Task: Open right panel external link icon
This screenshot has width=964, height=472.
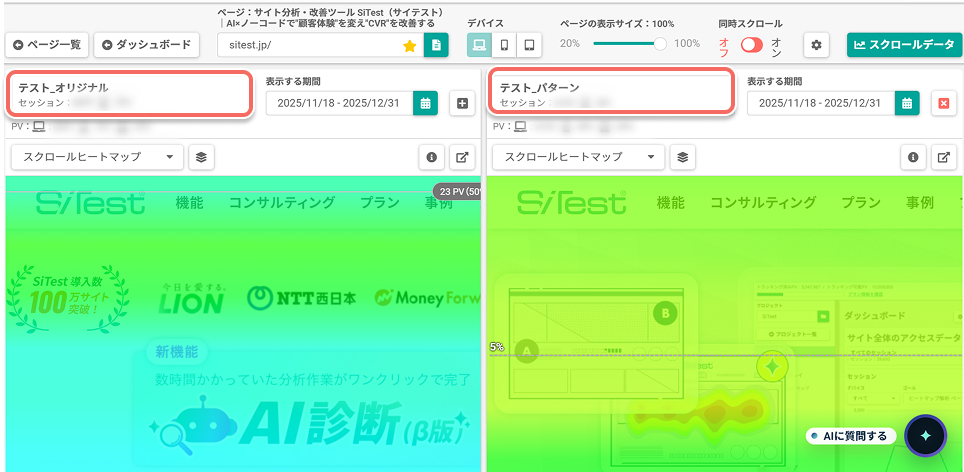Action: [944, 157]
